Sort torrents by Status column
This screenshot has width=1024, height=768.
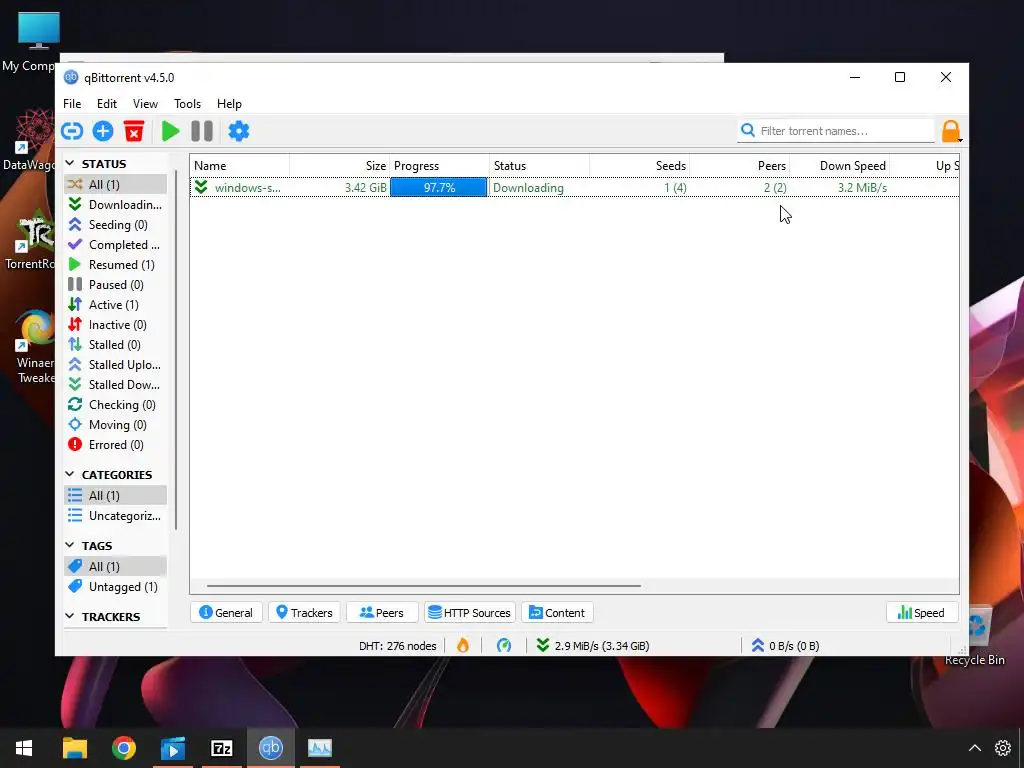(539, 166)
